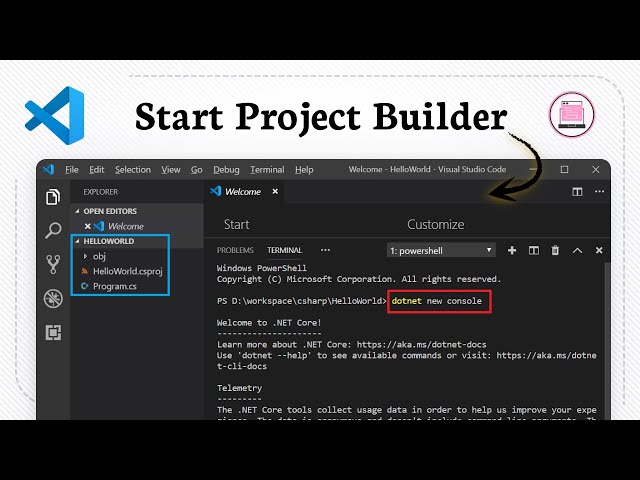Open the Terminal menu
The image size is (640, 480).
pyautogui.click(x=267, y=169)
